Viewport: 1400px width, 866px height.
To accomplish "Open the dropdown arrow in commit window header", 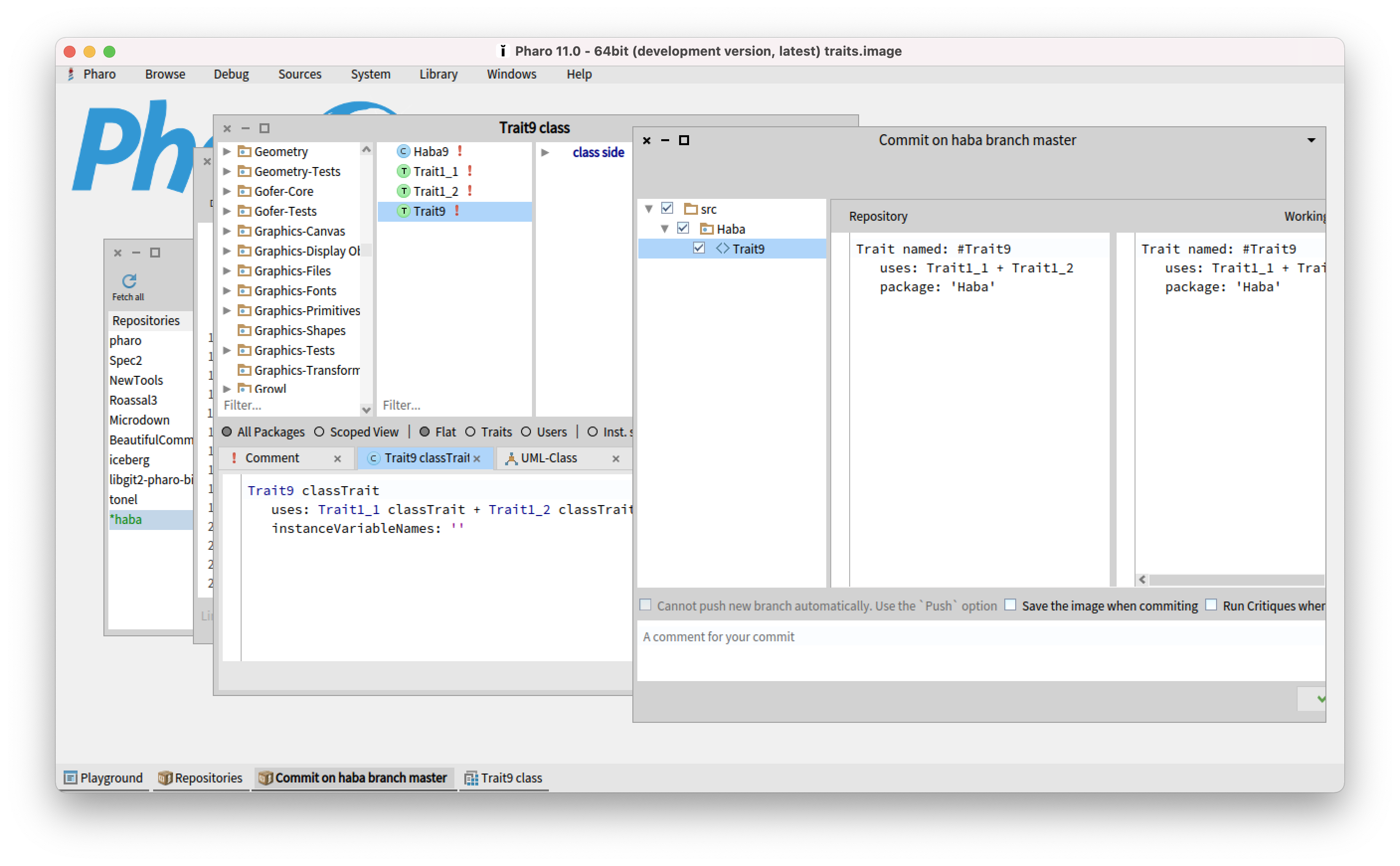I will [1311, 140].
